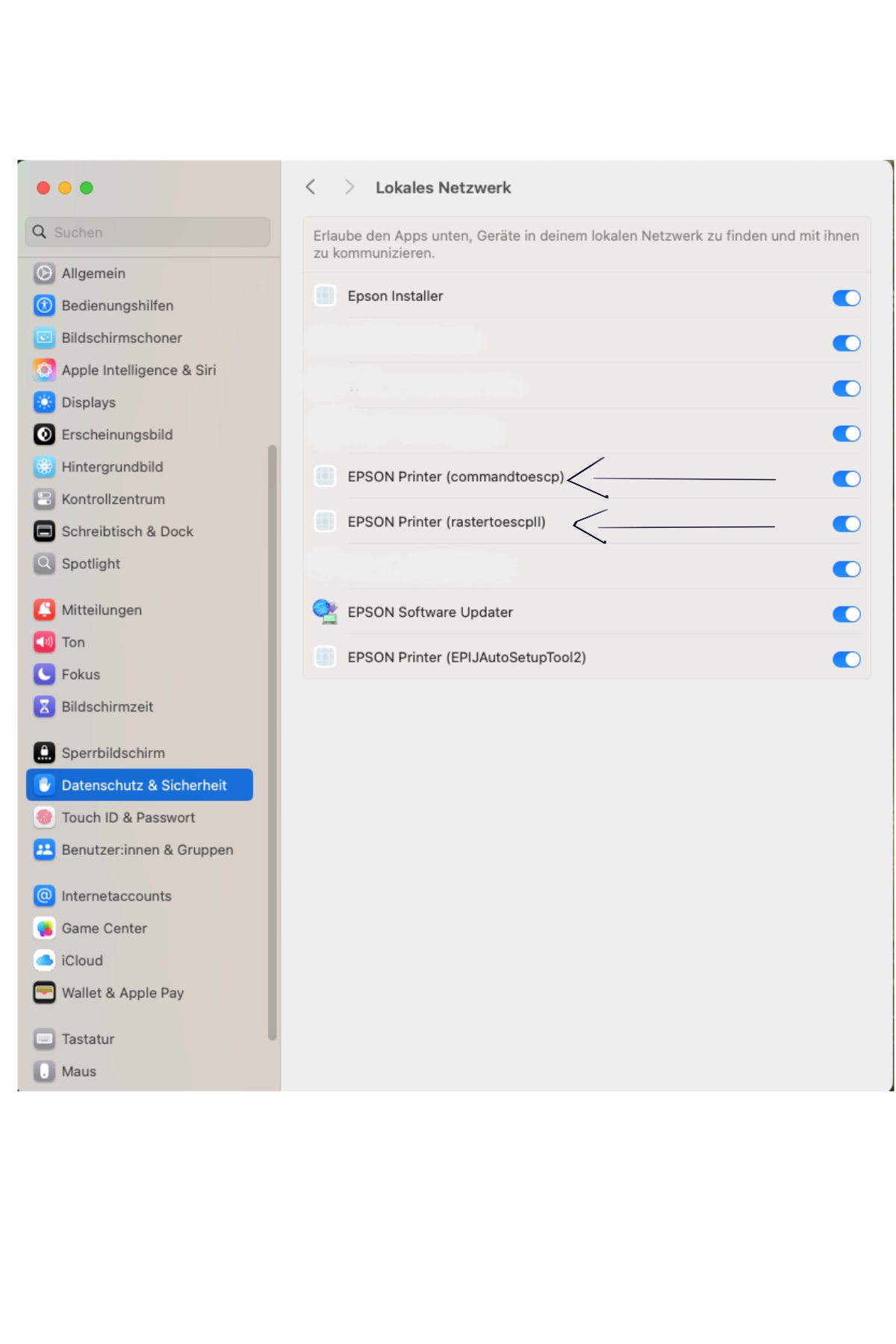Image resolution: width=896 pixels, height=1344 pixels.
Task: Toggle EPSON Printer (rastertoescpII) access
Action: pyautogui.click(x=847, y=524)
